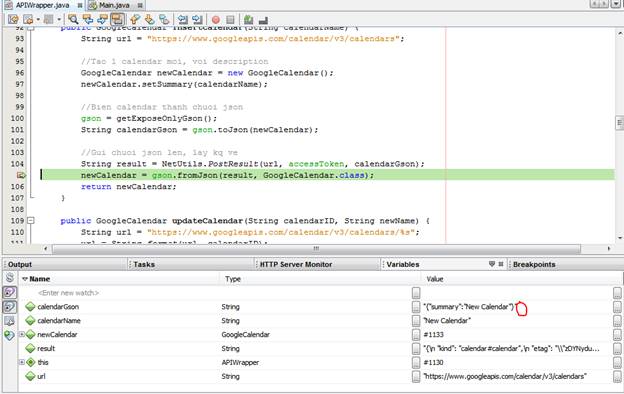The image size is (624, 394).
Task: Click editor horizontal scrollbar thumb
Action: click(316, 249)
